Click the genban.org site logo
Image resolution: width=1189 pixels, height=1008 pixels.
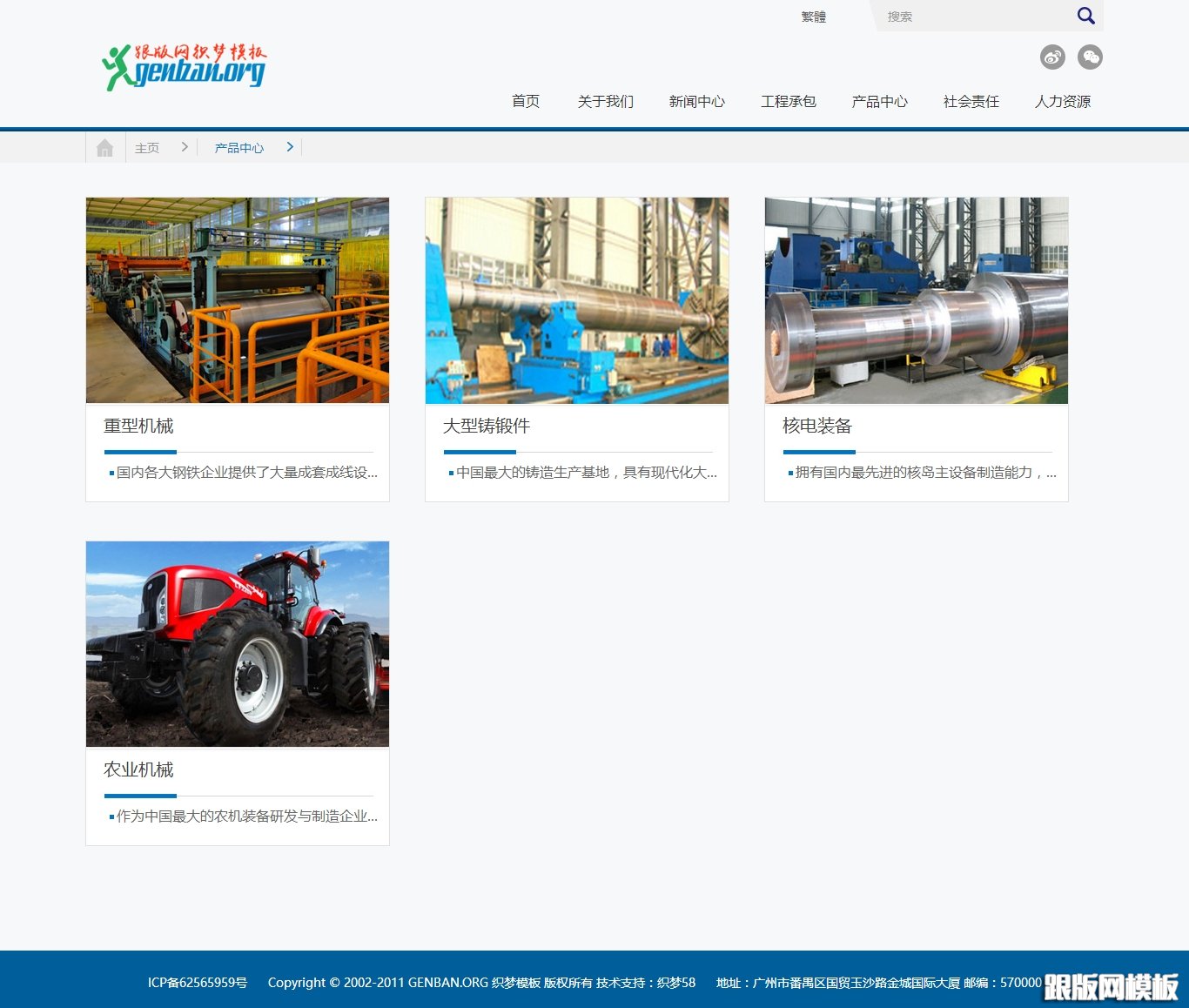(x=185, y=67)
